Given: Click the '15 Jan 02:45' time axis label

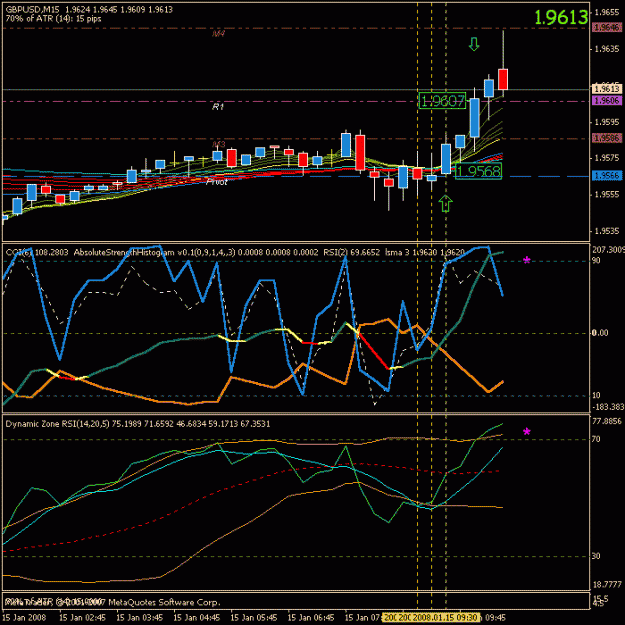Looking at the screenshot, I should [83, 617].
